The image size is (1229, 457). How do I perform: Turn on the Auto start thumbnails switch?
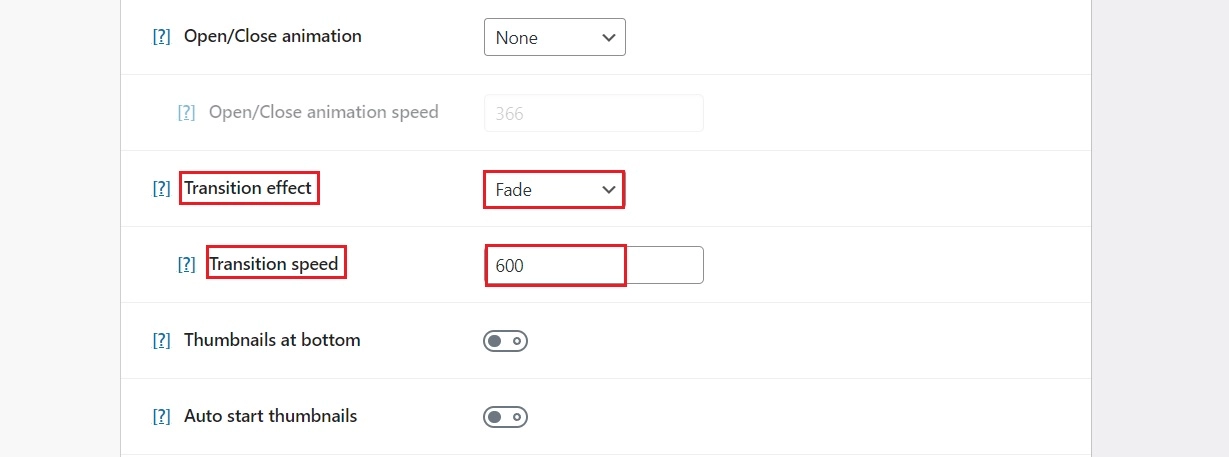click(505, 417)
